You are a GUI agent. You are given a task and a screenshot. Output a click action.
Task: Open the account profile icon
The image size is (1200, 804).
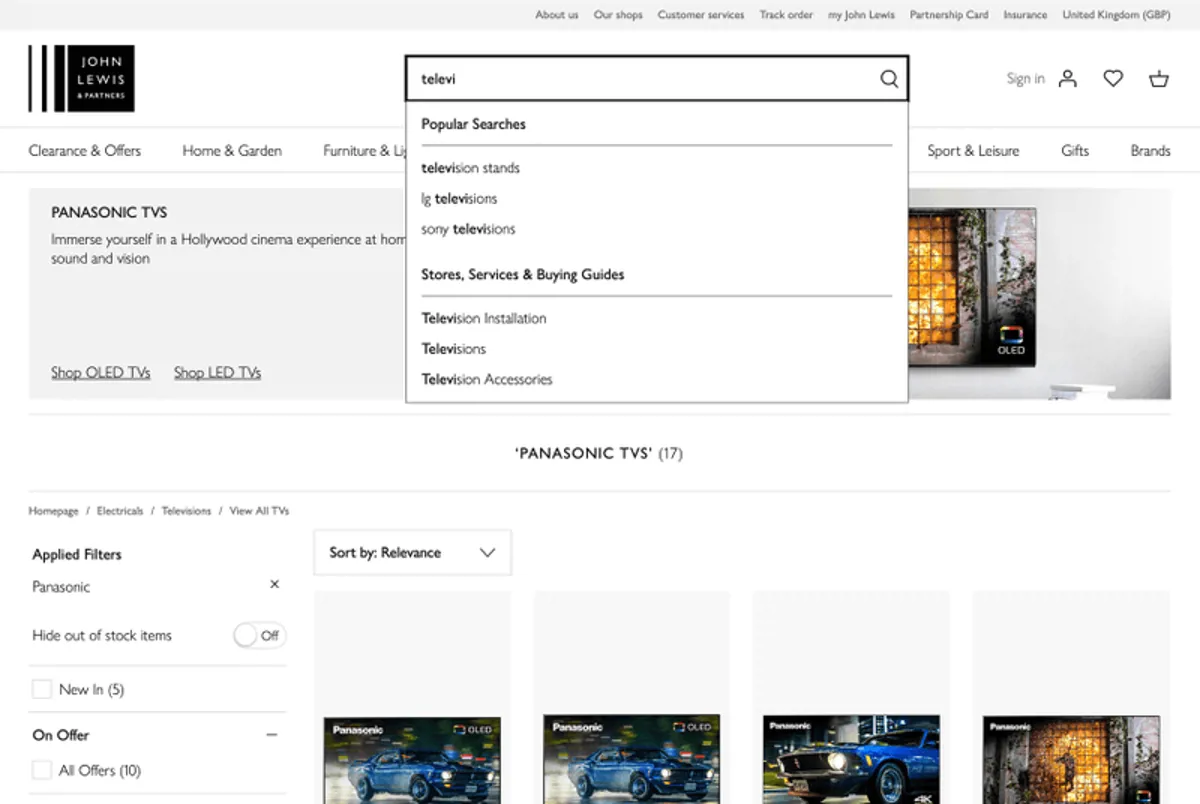[1067, 79]
